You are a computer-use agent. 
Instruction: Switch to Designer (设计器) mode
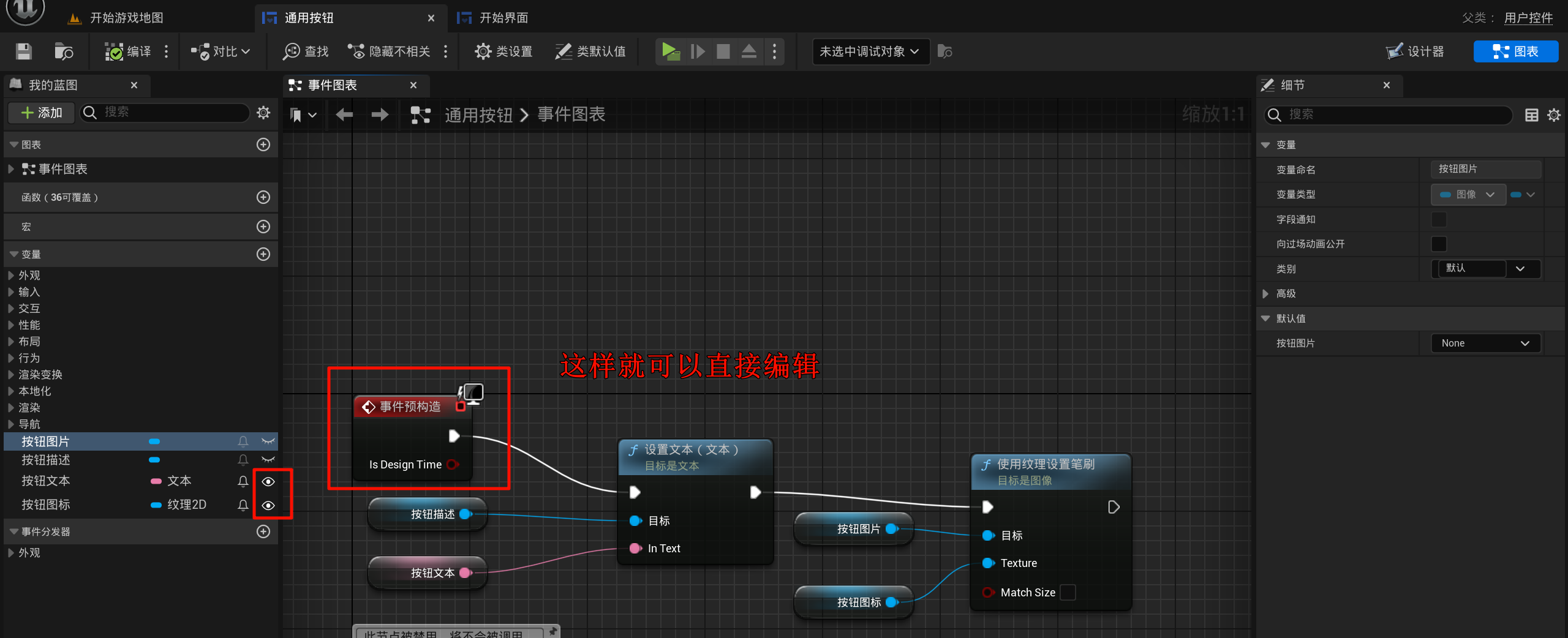tap(1415, 51)
